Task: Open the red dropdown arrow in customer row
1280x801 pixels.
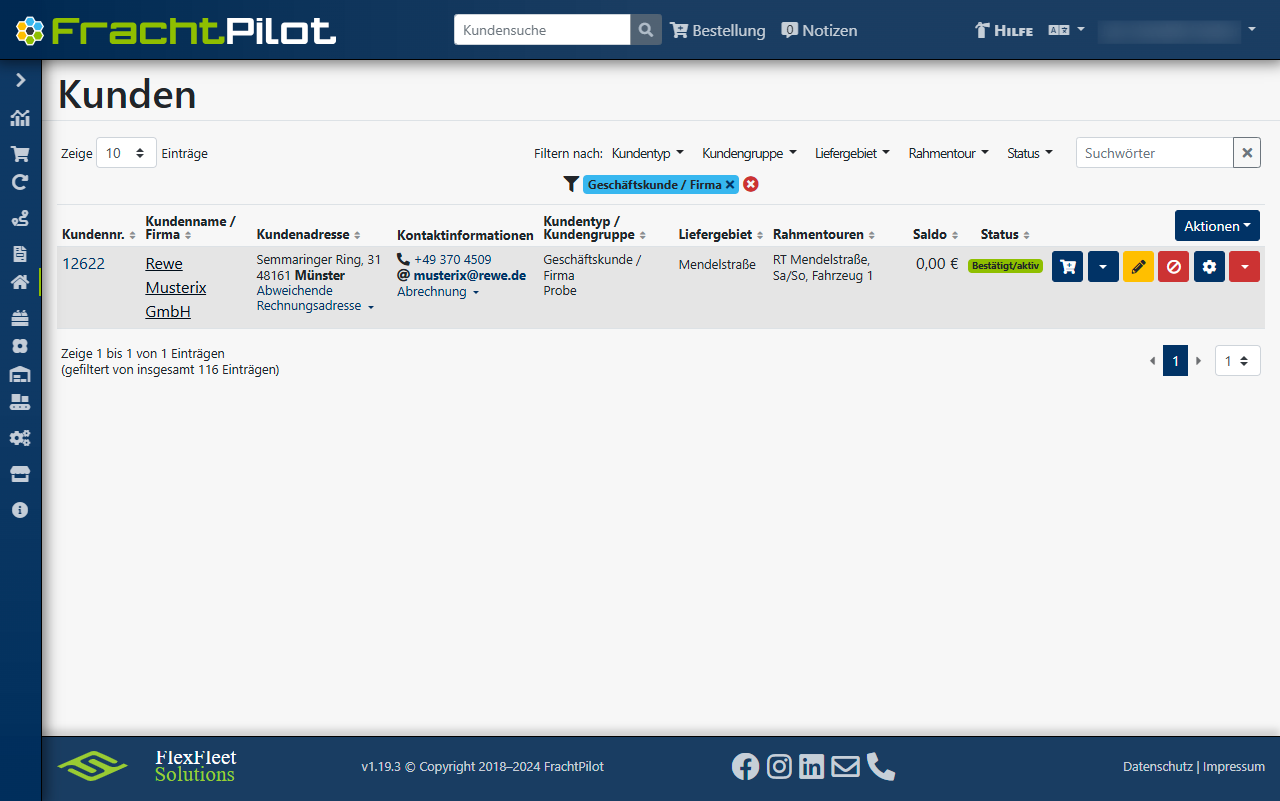Action: (x=1244, y=267)
